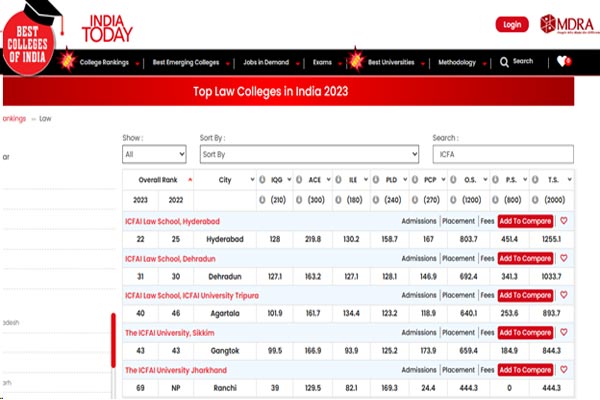This screenshot has height=400, width=600.
Task: Click the info icon beside P.S. header
Action: coord(495,180)
